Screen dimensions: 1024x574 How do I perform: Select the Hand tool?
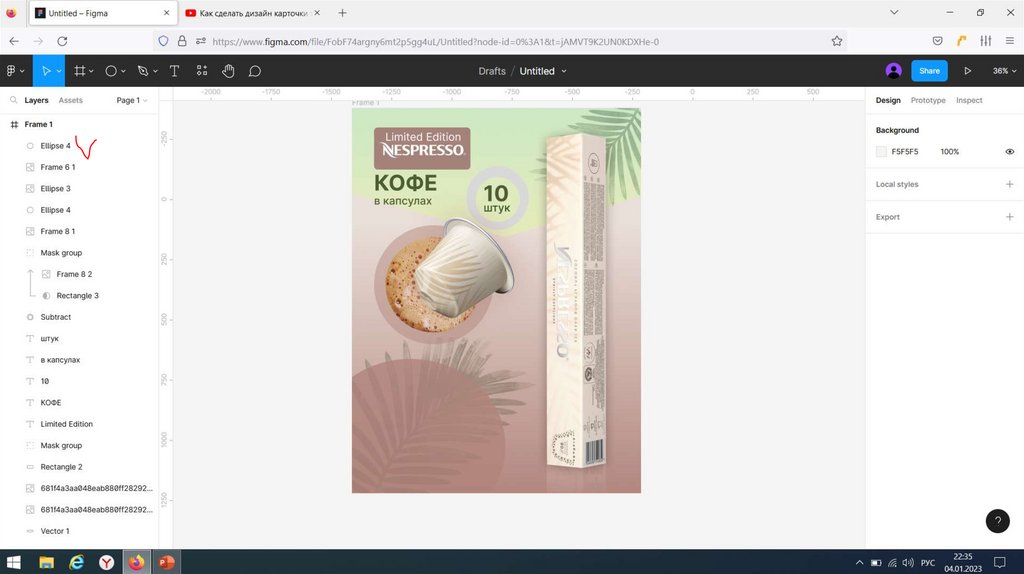coord(228,71)
